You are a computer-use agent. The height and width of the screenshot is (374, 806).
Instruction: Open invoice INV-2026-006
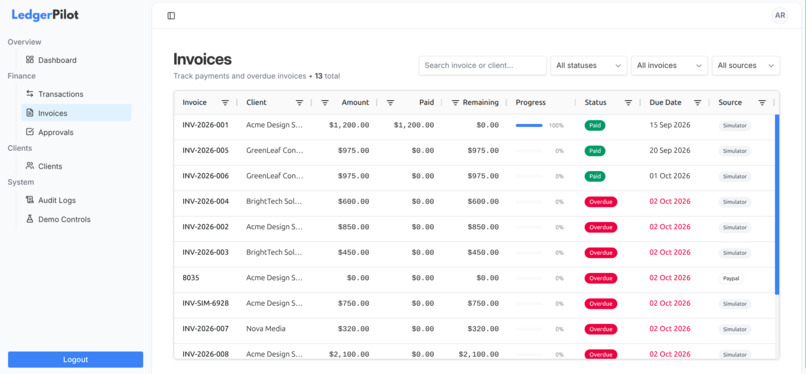coord(206,176)
